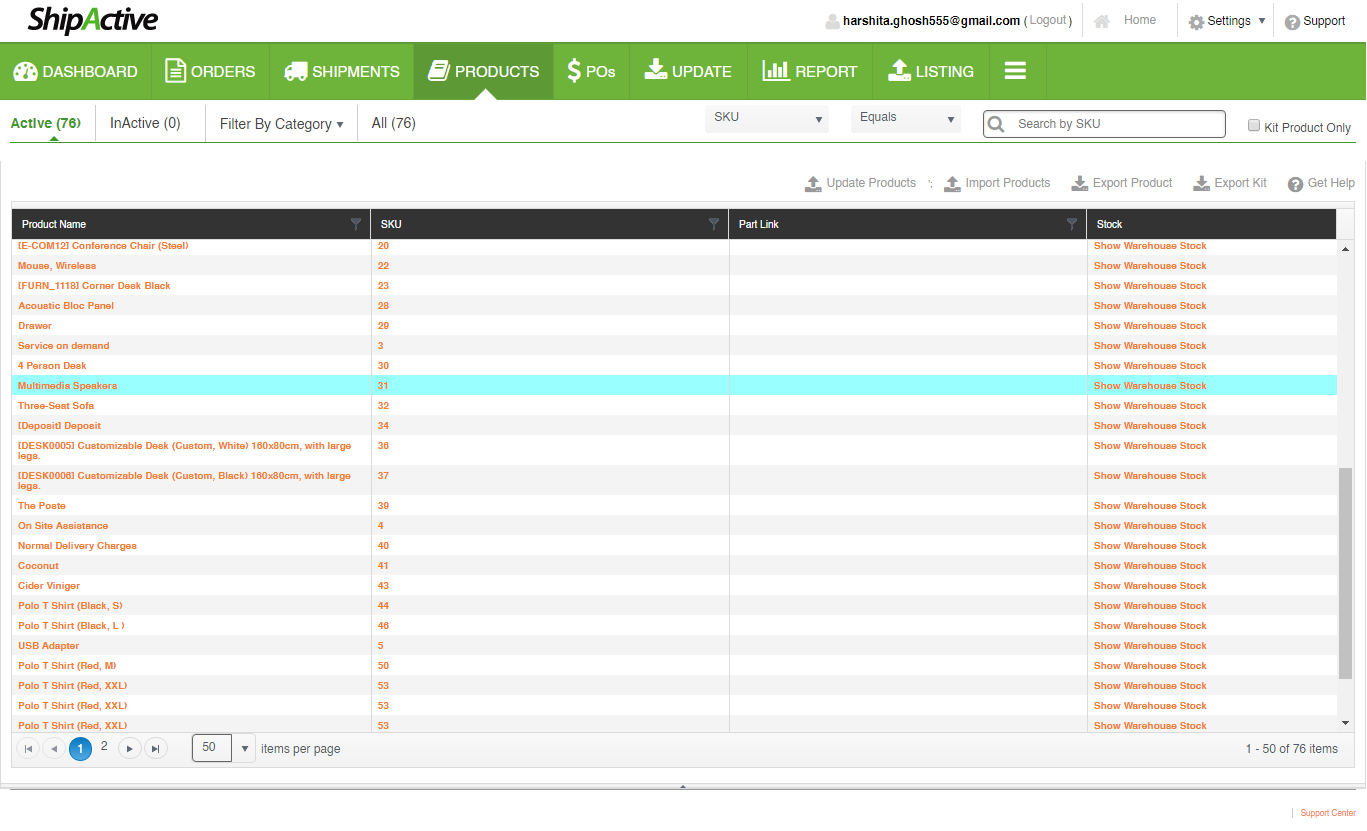Open the Mouse, Wireless product

point(57,266)
